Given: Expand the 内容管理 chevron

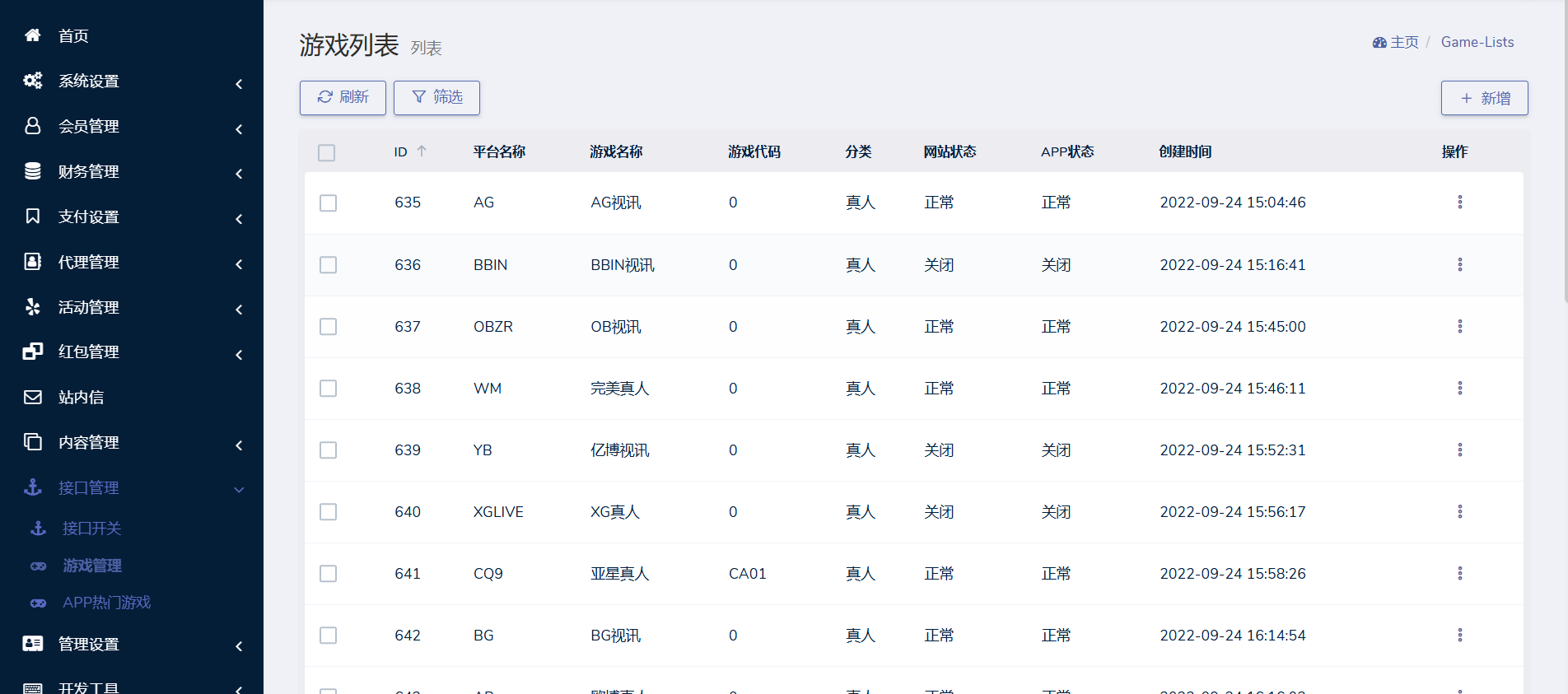Looking at the screenshot, I should pyautogui.click(x=239, y=445).
